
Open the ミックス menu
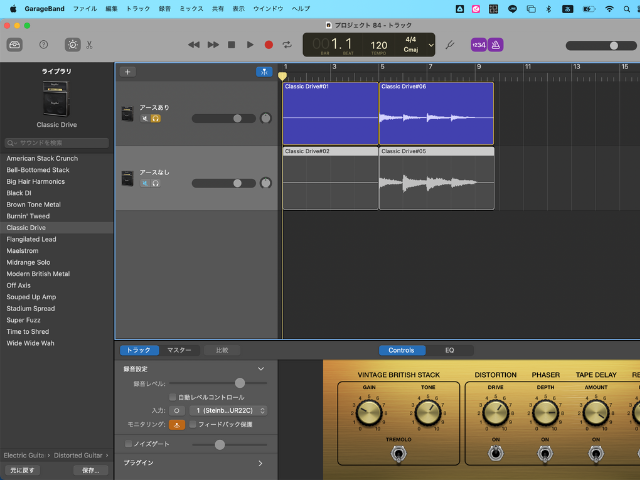pos(191,9)
